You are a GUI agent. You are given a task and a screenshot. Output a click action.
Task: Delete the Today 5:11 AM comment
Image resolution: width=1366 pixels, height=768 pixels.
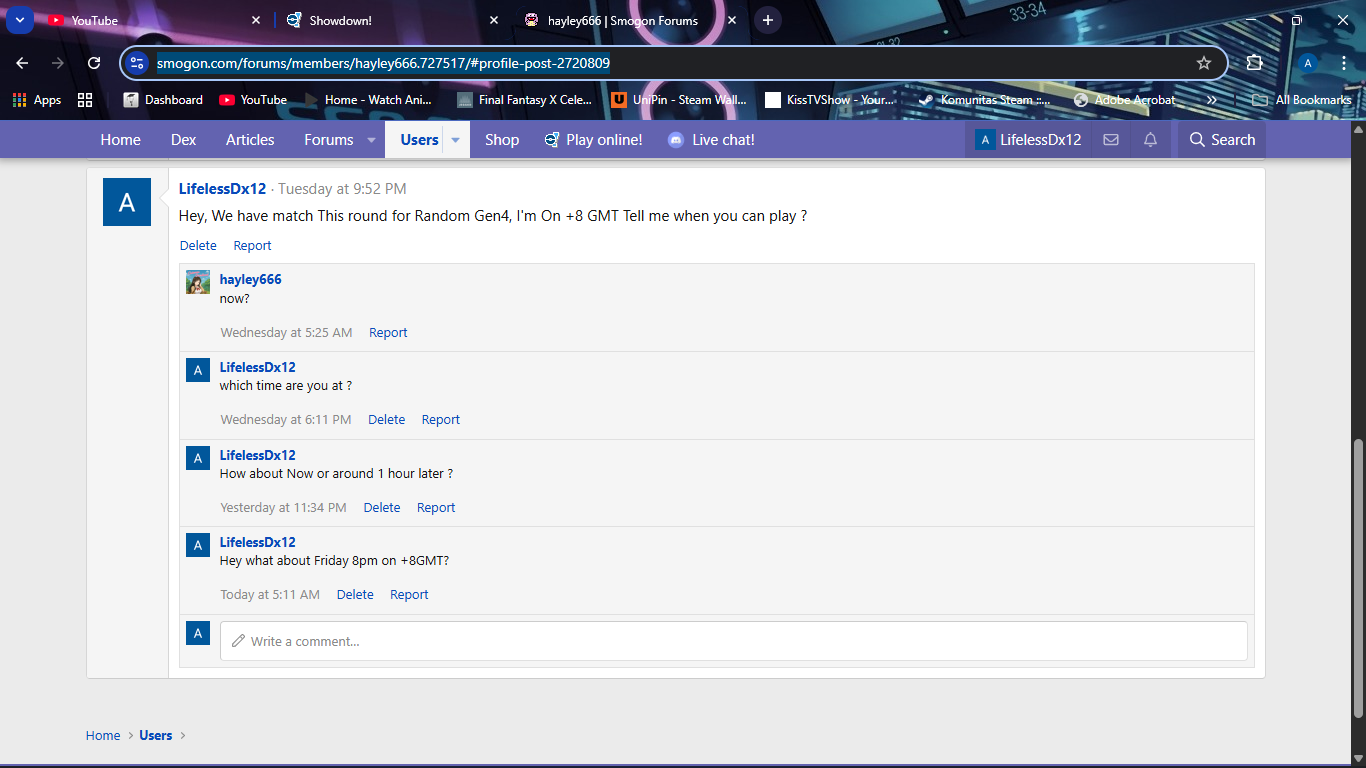point(355,595)
